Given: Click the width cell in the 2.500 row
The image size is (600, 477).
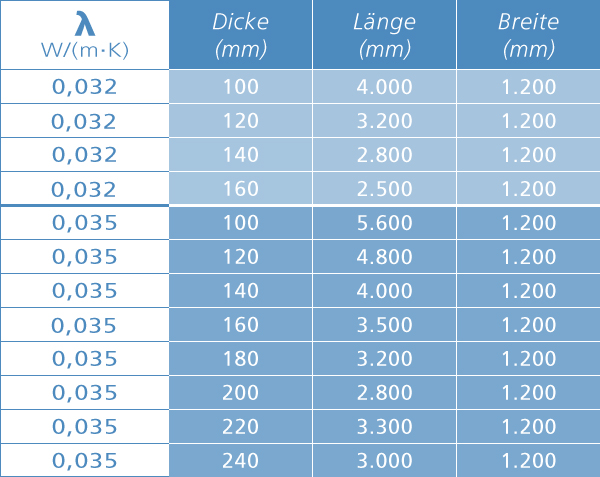Looking at the screenshot, I should pos(528,188).
